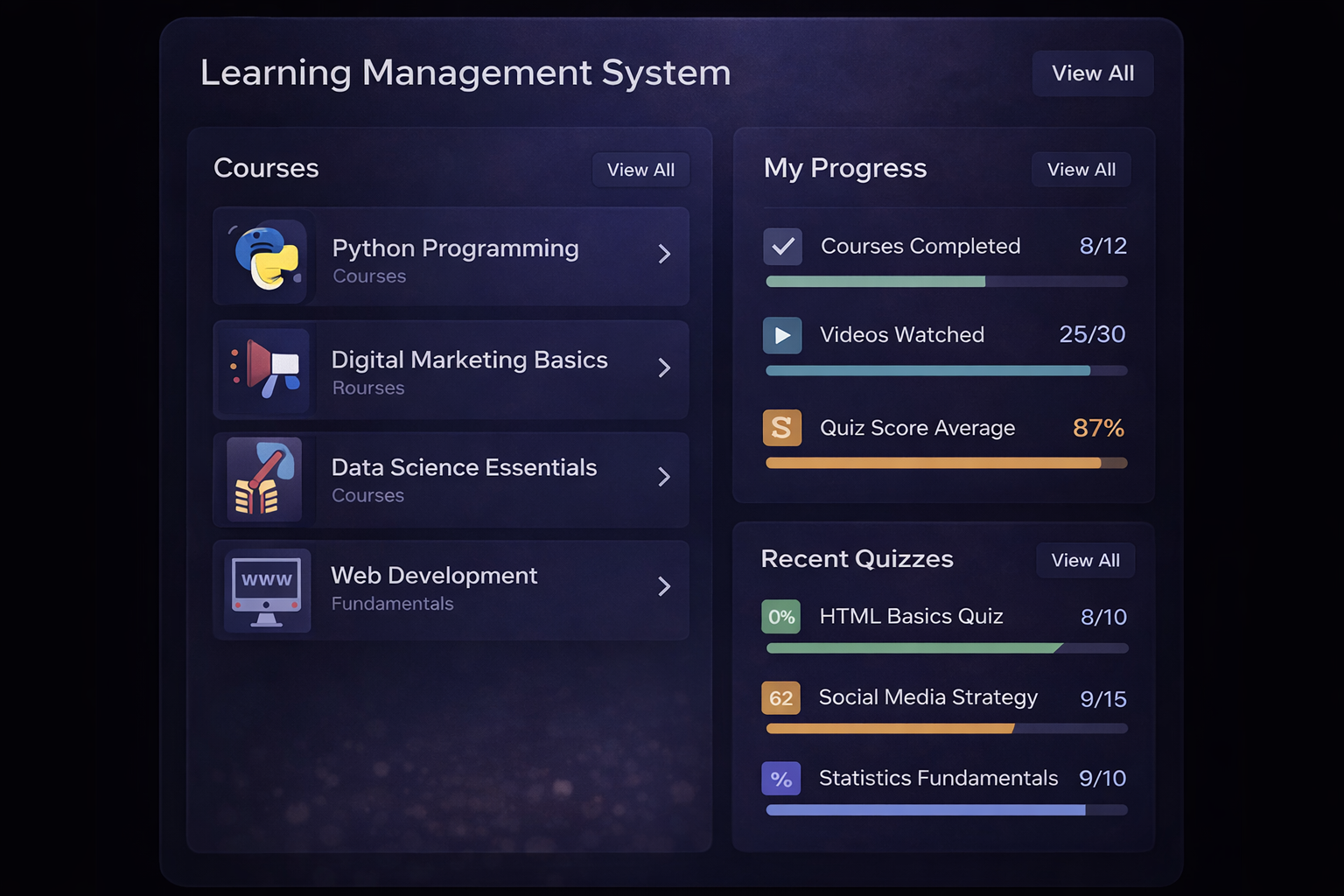The height and width of the screenshot is (896, 1344).
Task: Click the percent icon for Statistics Fundamentals
Action: [780, 778]
